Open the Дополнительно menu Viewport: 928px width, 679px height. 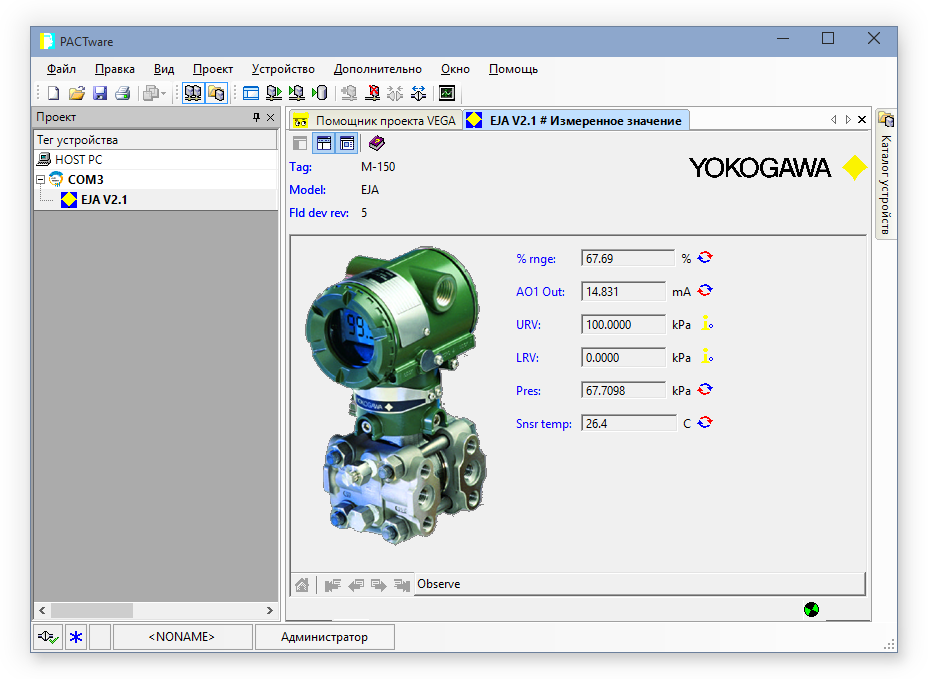tap(378, 69)
